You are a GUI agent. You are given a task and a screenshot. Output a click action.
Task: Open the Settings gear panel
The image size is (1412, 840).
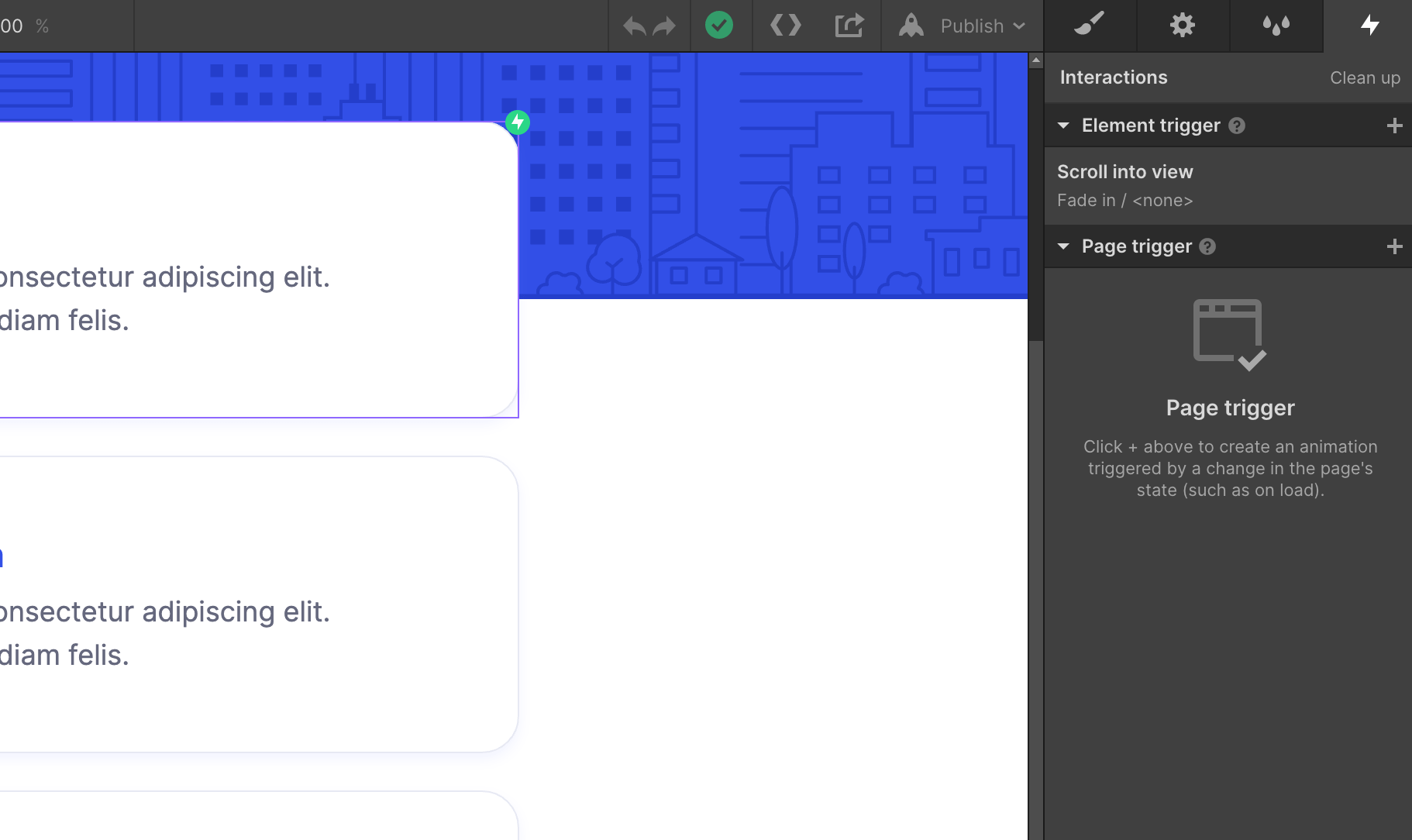[x=1182, y=26]
